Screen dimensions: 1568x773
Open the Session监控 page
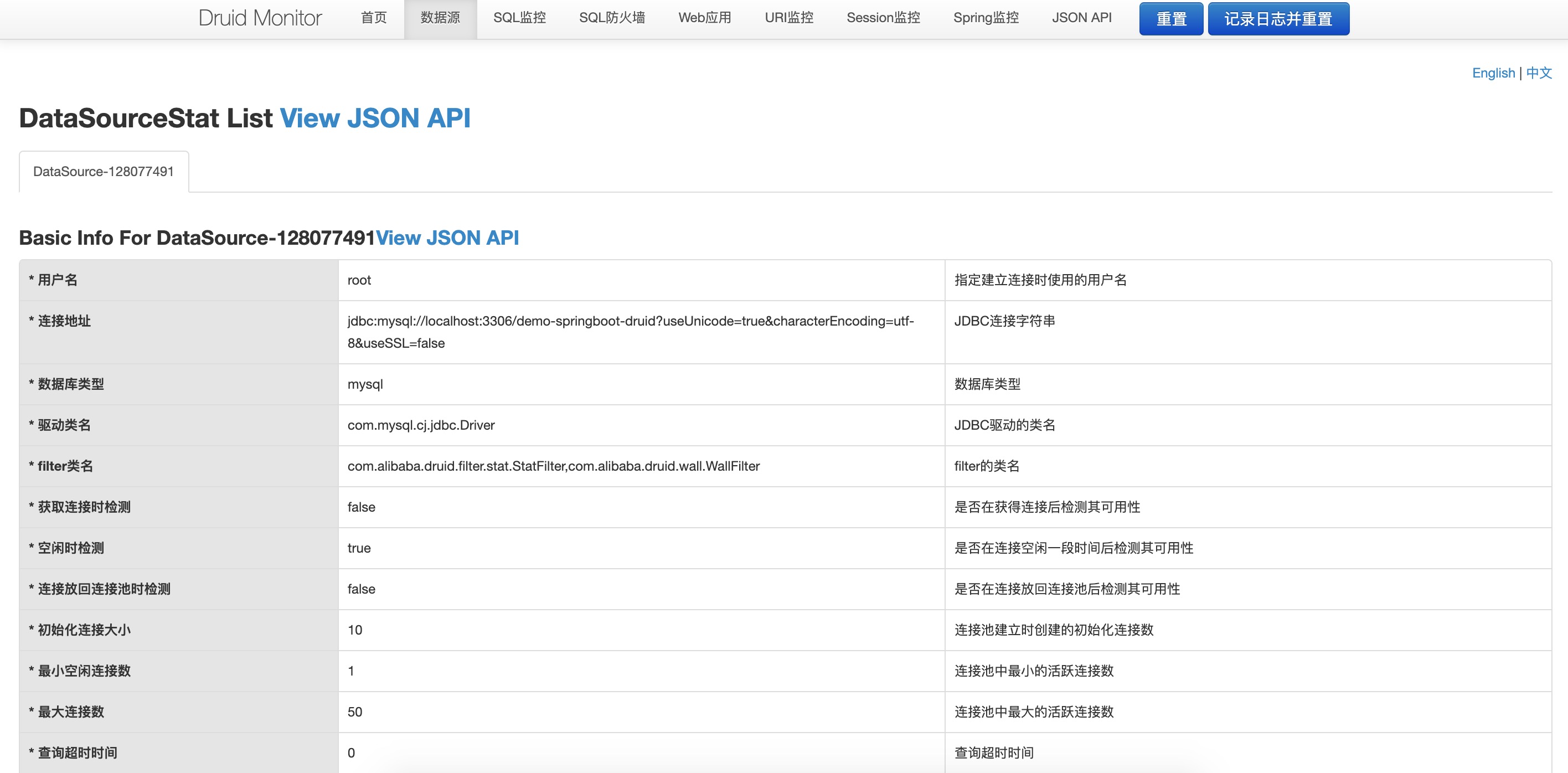tap(883, 18)
